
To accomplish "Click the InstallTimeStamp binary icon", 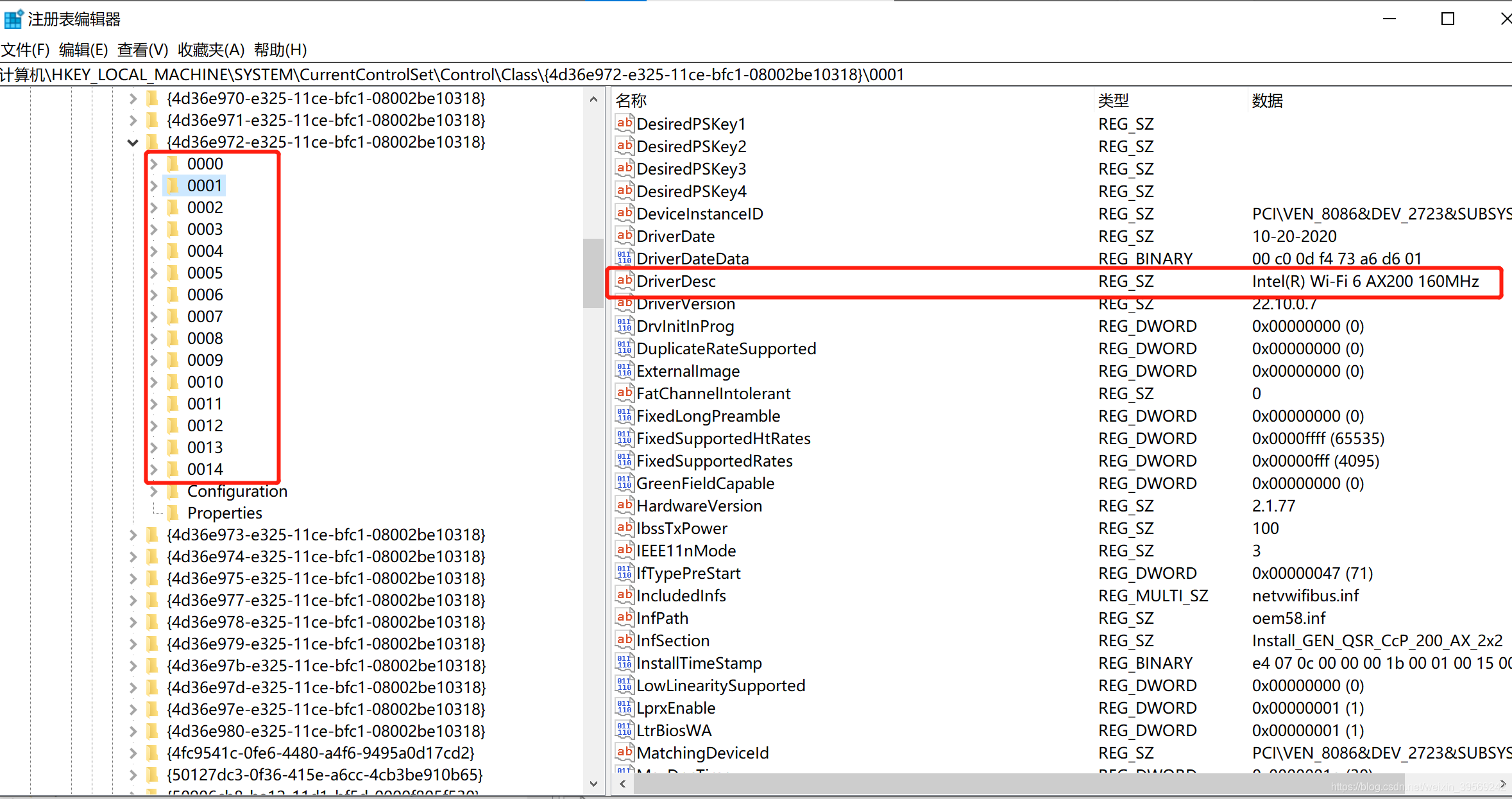I will (x=624, y=663).
